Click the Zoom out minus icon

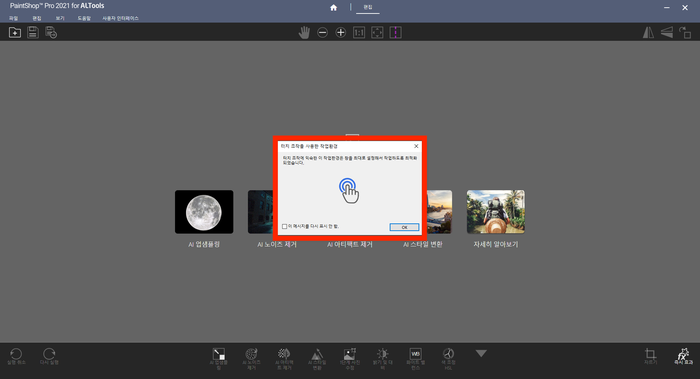point(322,33)
